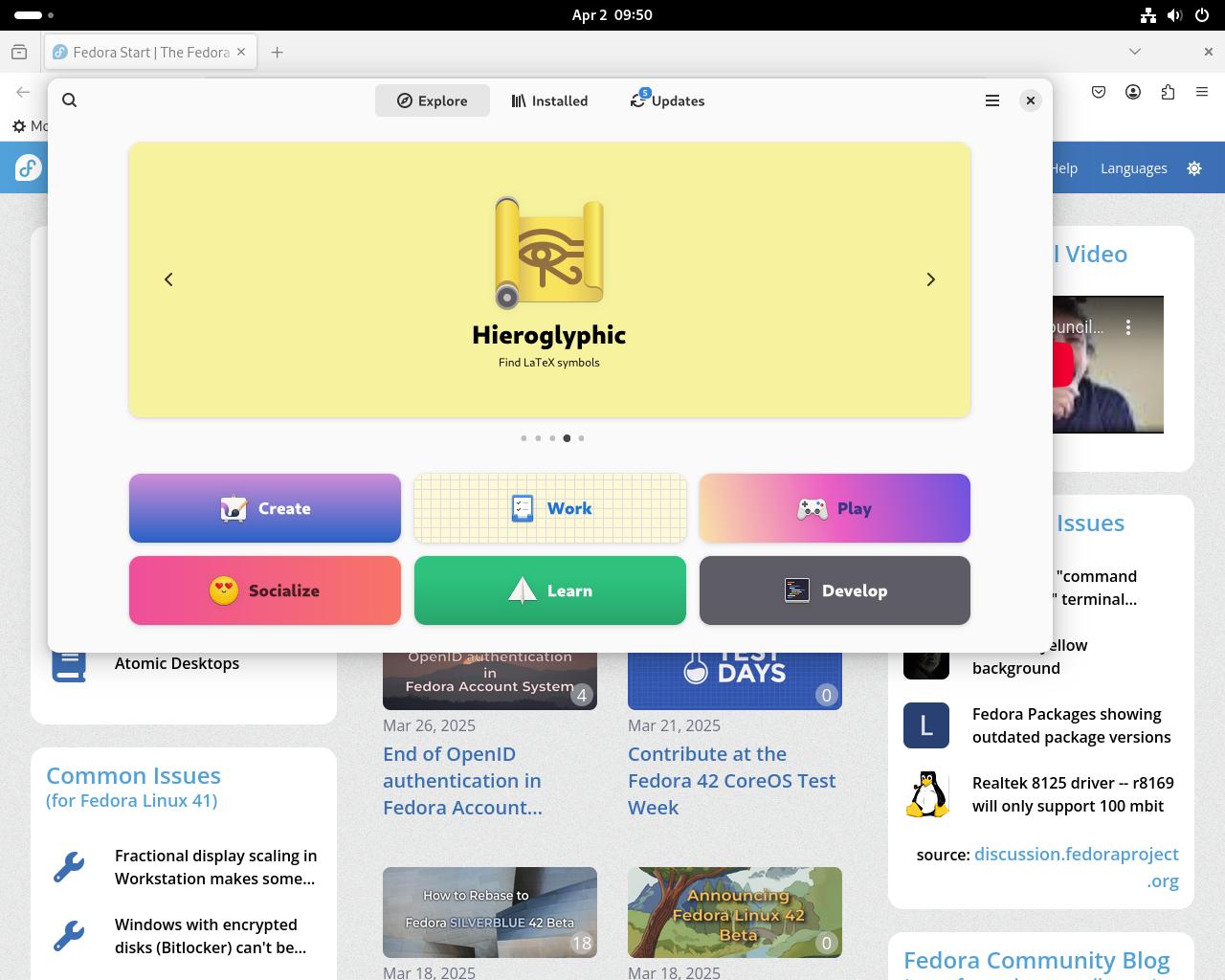Close the Fedora Start browser tab
1225x980 pixels.
point(241,53)
